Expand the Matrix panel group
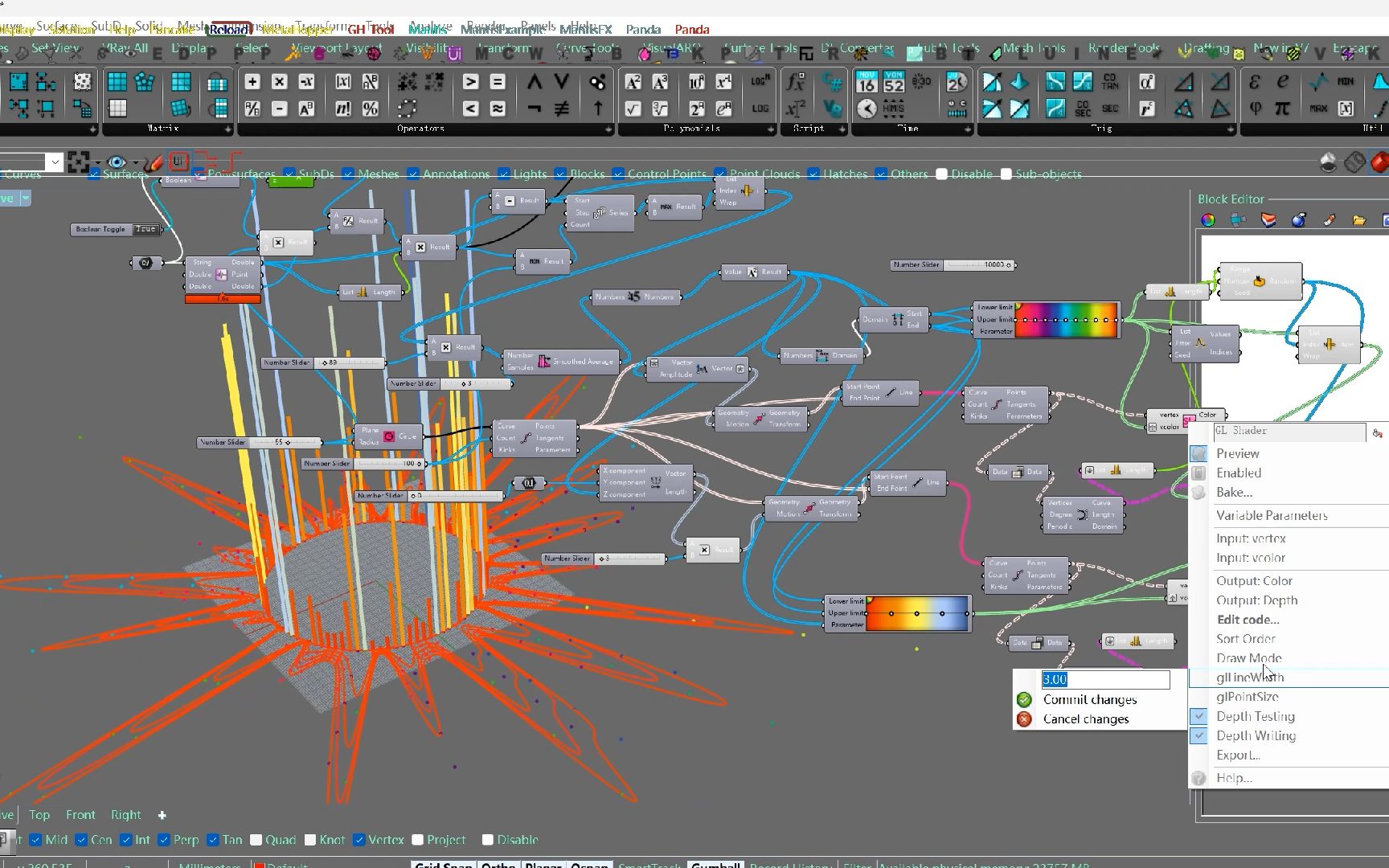This screenshot has width=1389, height=868. pyautogui.click(x=228, y=129)
